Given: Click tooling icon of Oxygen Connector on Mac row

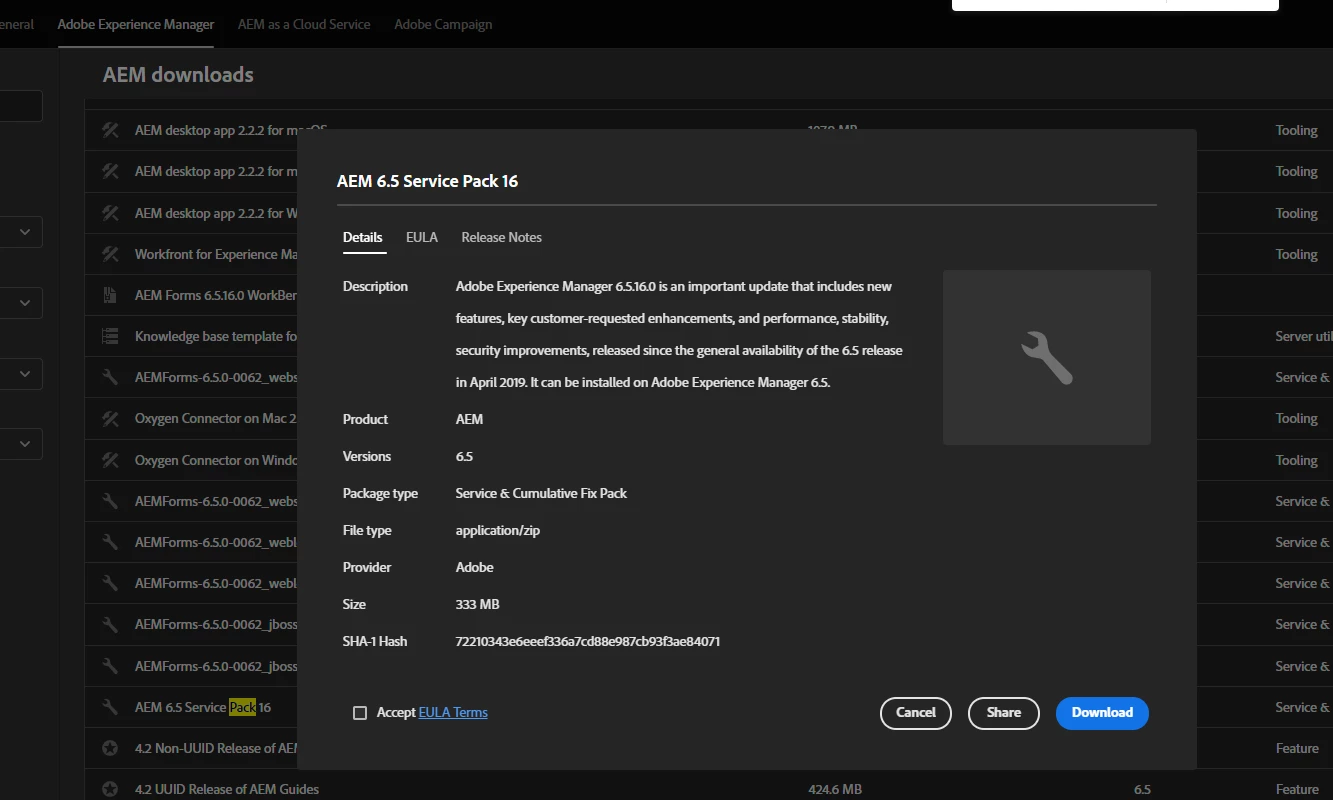Looking at the screenshot, I should click(111, 418).
